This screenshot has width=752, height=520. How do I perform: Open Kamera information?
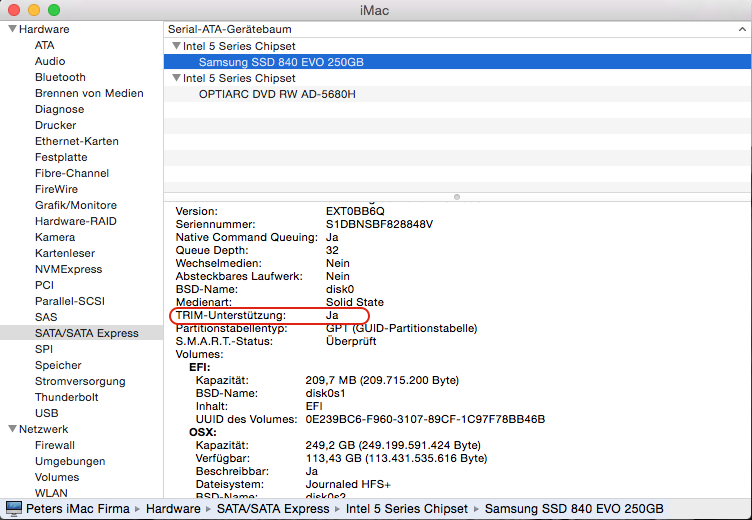coord(55,237)
